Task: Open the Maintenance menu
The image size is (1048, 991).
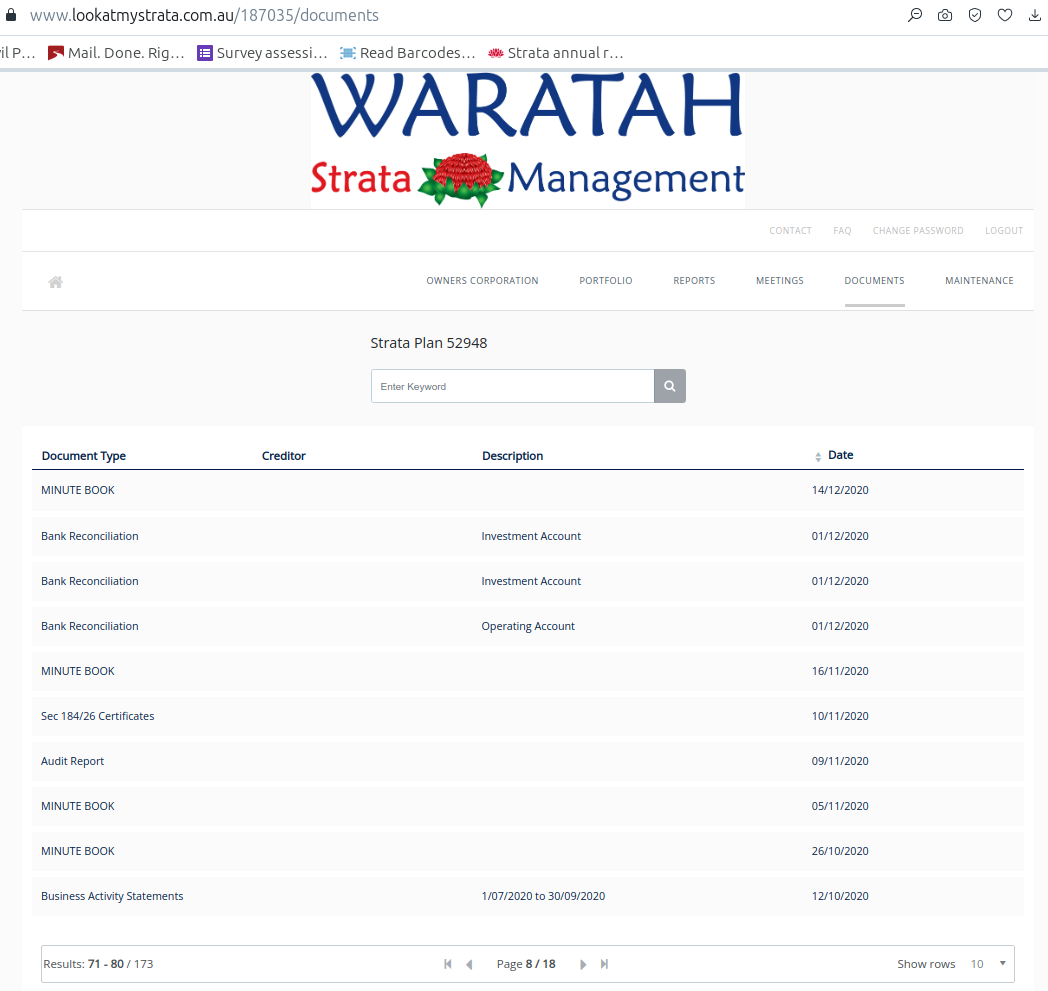Action: [979, 281]
